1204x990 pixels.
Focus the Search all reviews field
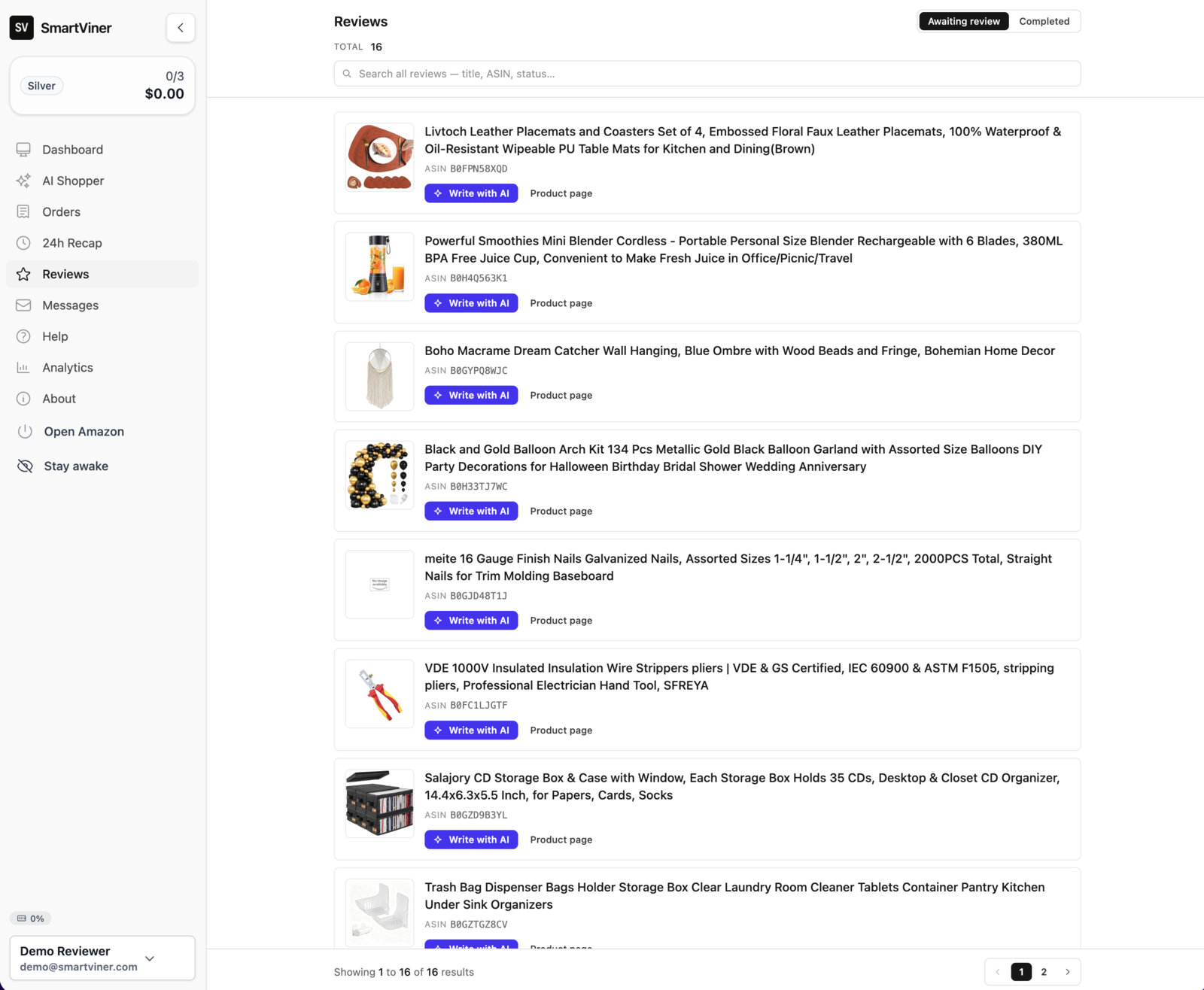[x=707, y=74]
